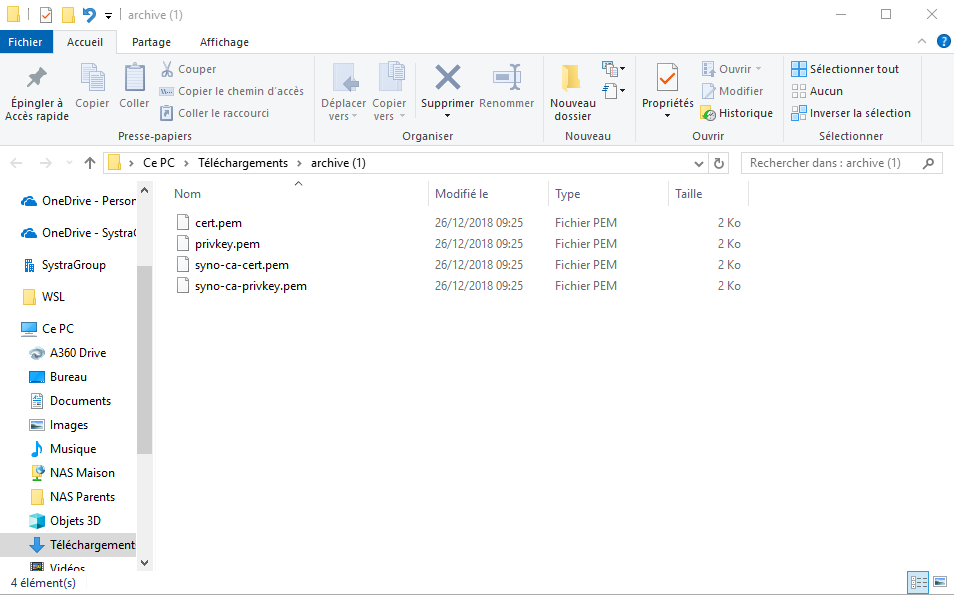Refresh the folder with the reload icon

click(719, 163)
